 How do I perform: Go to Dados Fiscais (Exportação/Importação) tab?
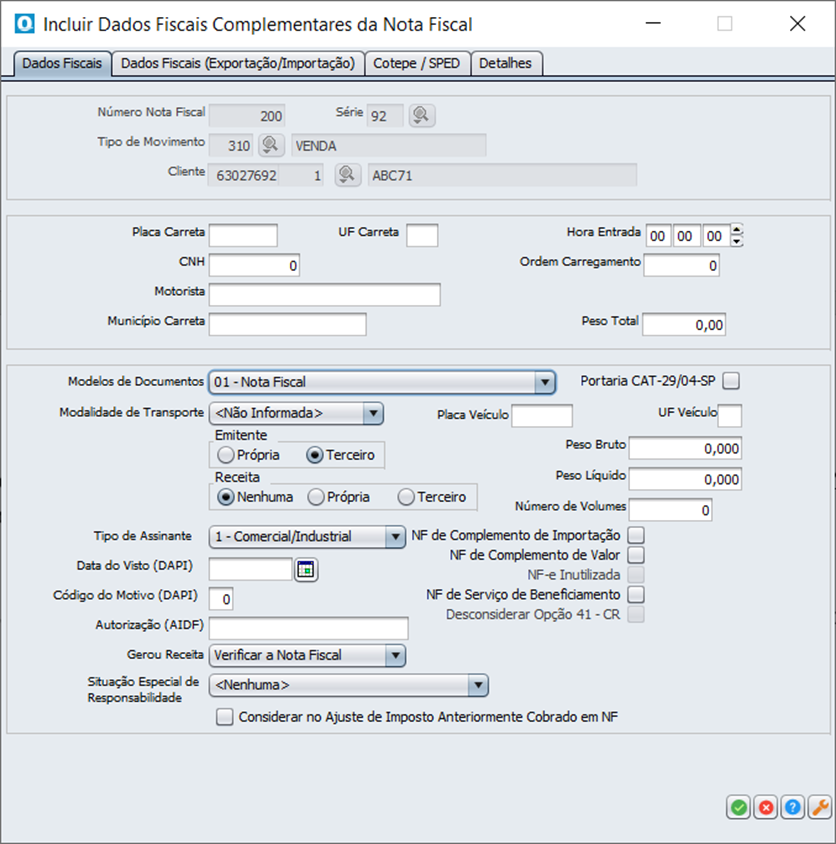pyautogui.click(x=238, y=63)
